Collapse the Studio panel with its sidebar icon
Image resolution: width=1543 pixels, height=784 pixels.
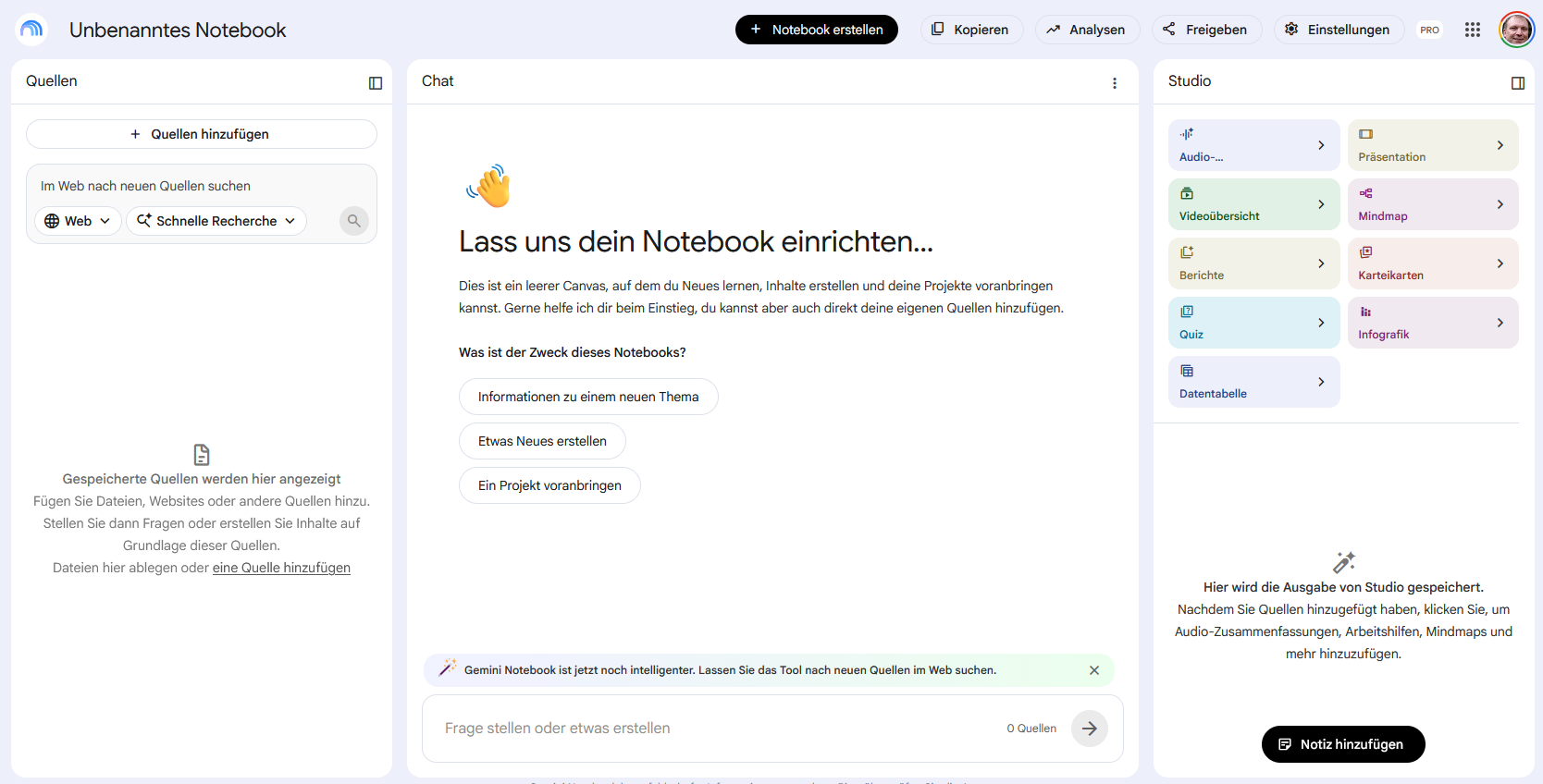(x=1518, y=83)
